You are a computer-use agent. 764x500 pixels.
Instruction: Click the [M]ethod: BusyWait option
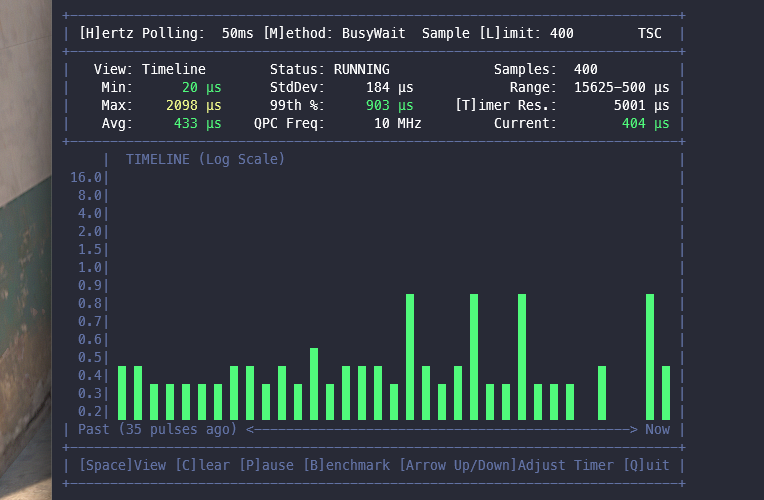pyautogui.click(x=334, y=33)
